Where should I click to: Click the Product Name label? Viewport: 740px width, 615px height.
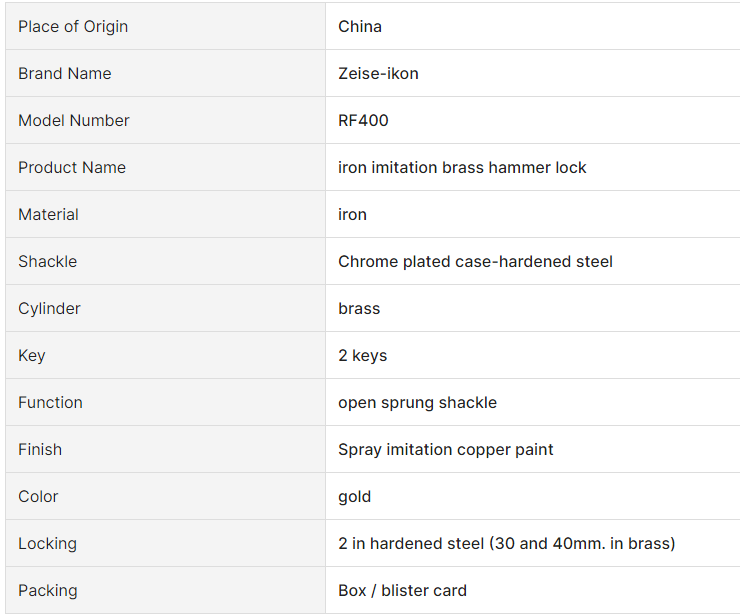[72, 167]
